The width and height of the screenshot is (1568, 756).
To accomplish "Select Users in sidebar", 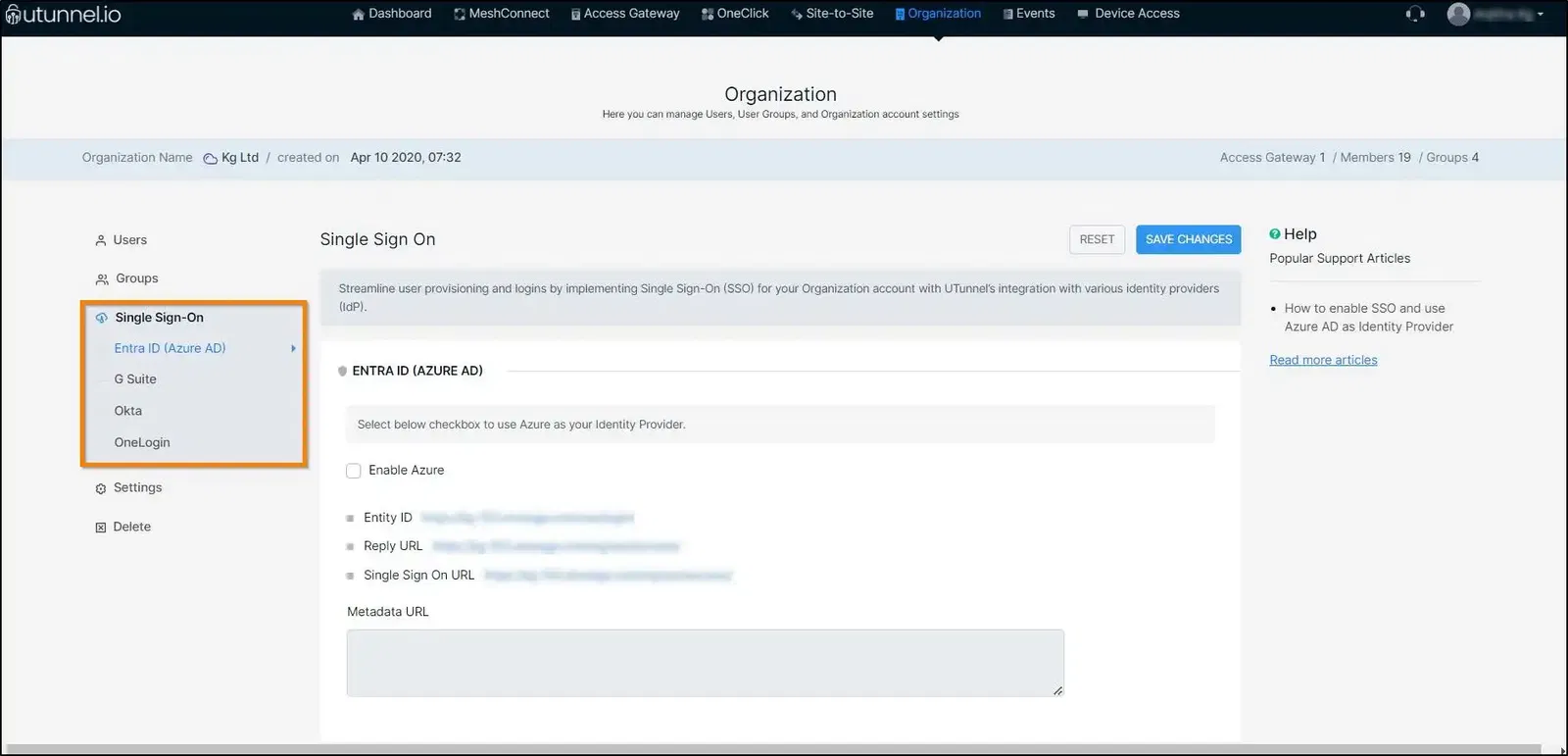I will point(129,240).
